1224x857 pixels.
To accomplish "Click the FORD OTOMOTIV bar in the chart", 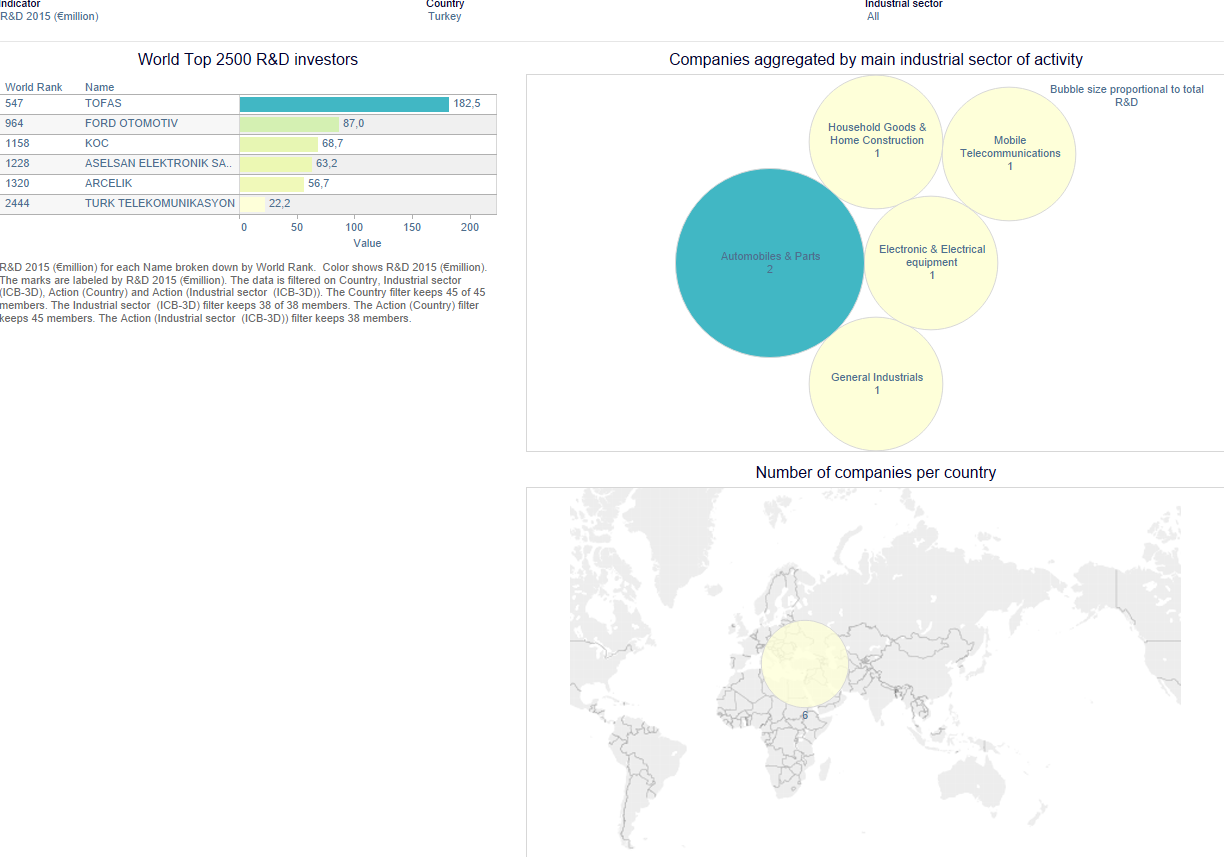I will click(289, 124).
